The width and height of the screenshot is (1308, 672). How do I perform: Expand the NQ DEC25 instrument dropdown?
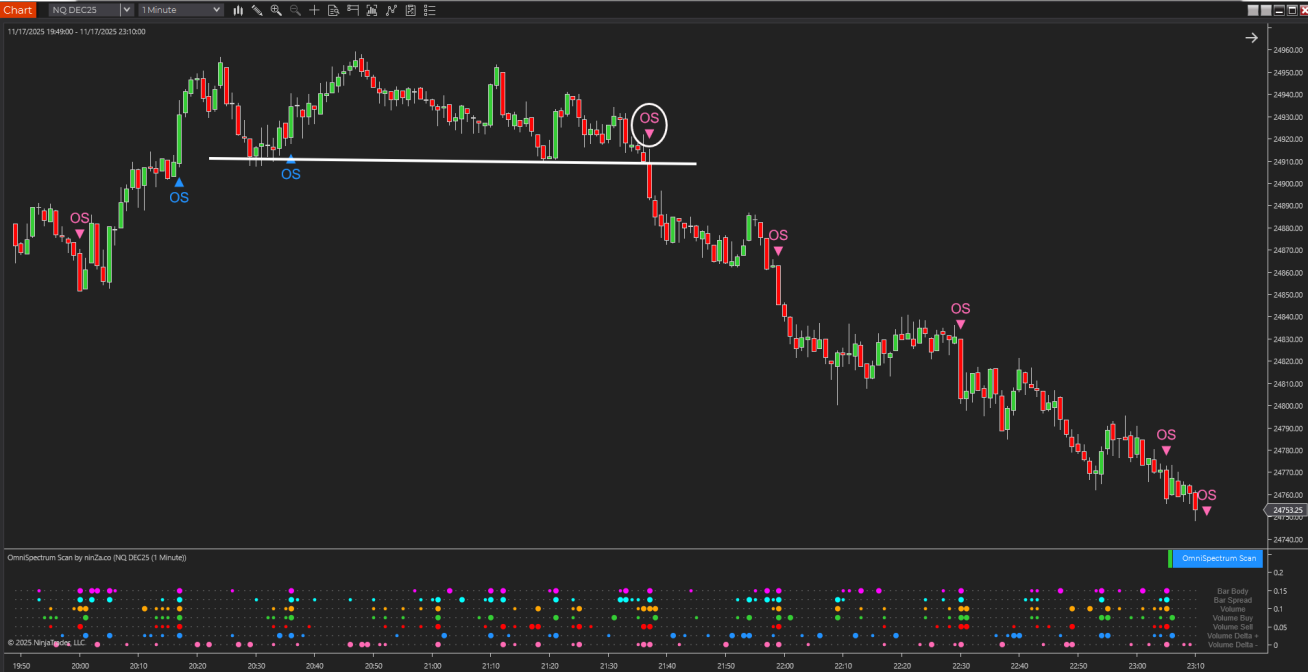(126, 10)
